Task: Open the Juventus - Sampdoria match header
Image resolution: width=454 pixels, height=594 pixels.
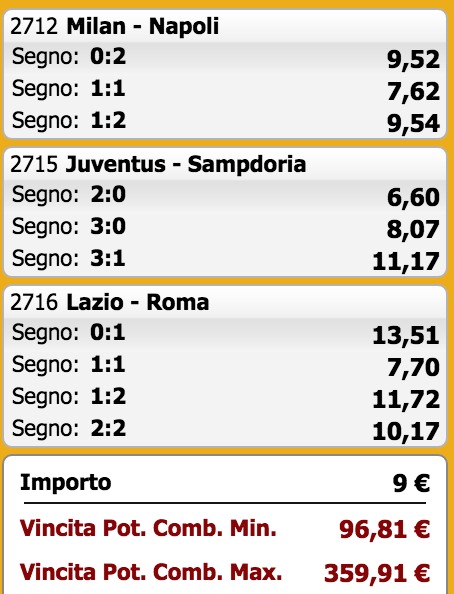Action: (158, 164)
